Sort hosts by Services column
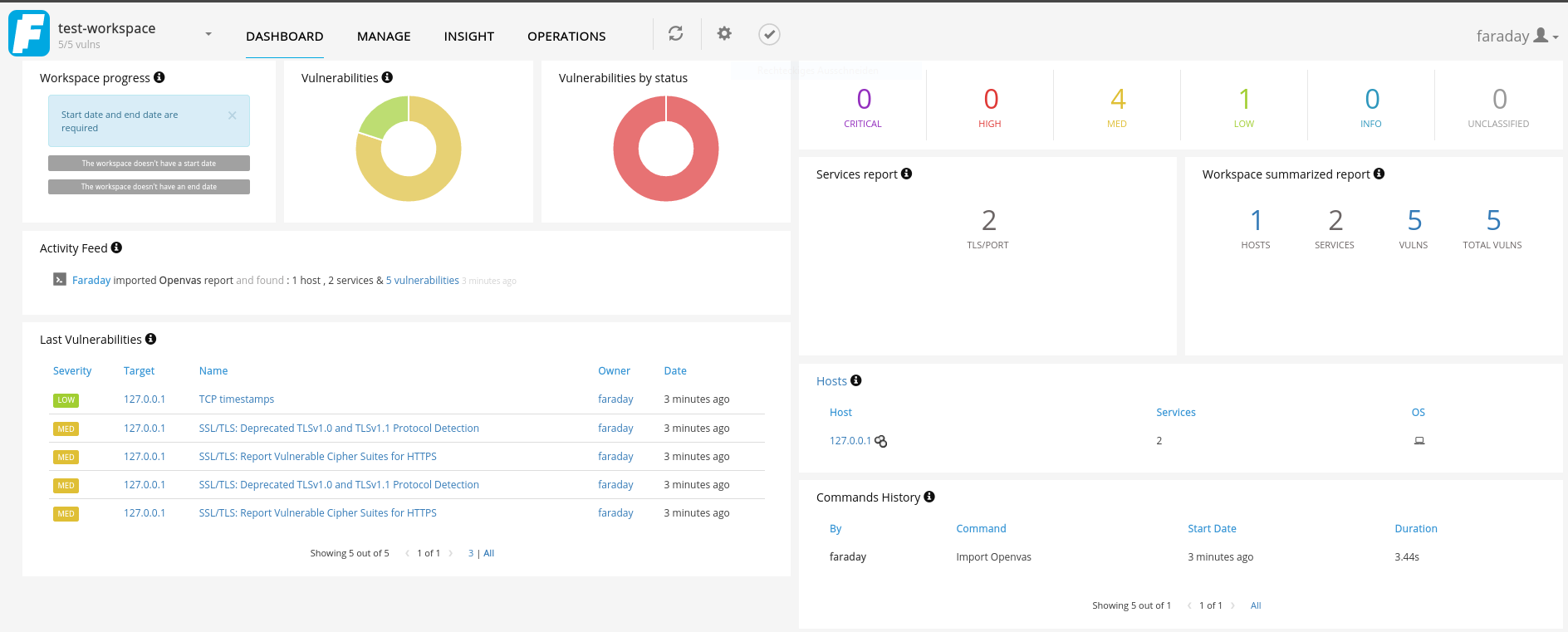Viewport: 1568px width, 632px height. click(1176, 413)
